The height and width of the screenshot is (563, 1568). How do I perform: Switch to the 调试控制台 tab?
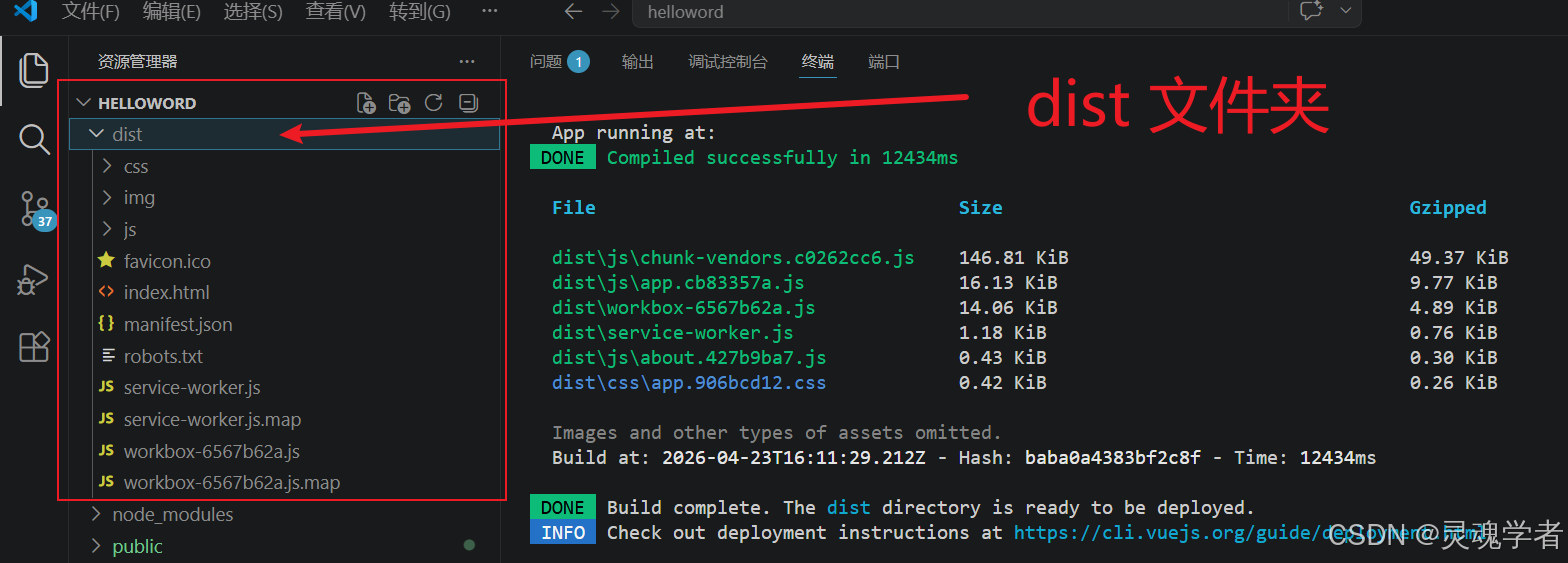point(728,62)
